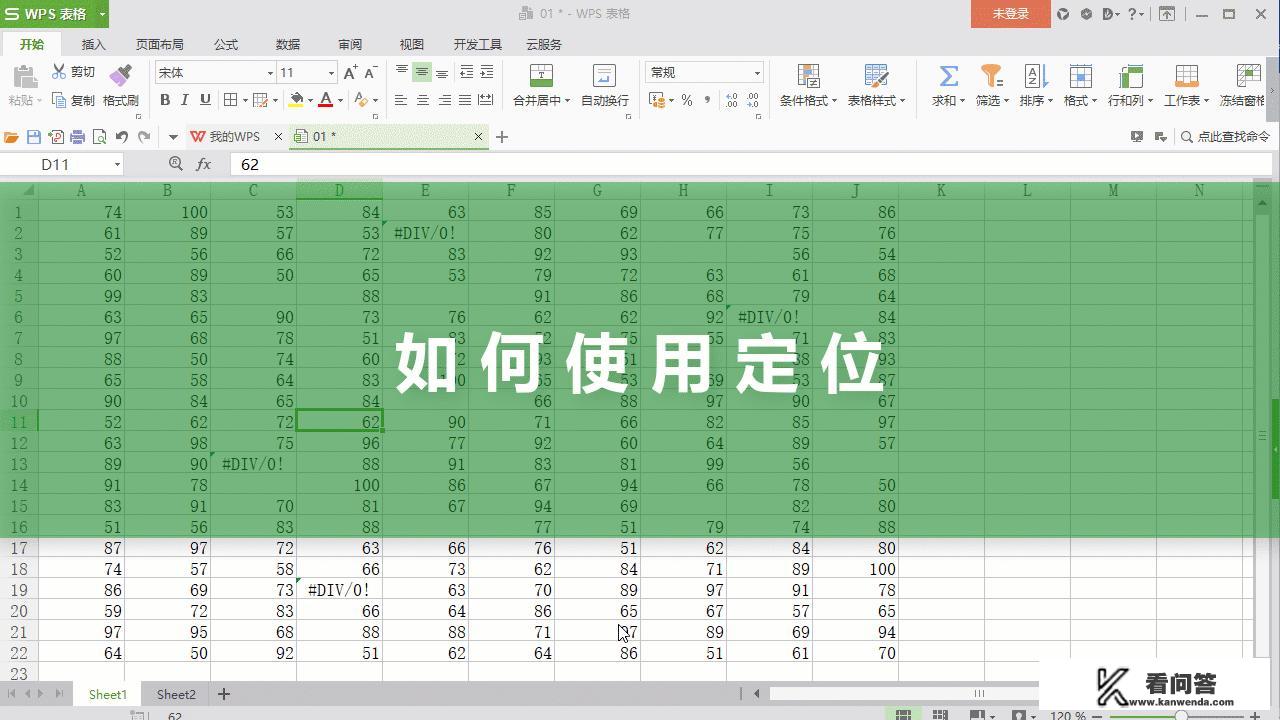Expand the font color dropdown arrow
The image size is (1280, 720).
point(340,100)
